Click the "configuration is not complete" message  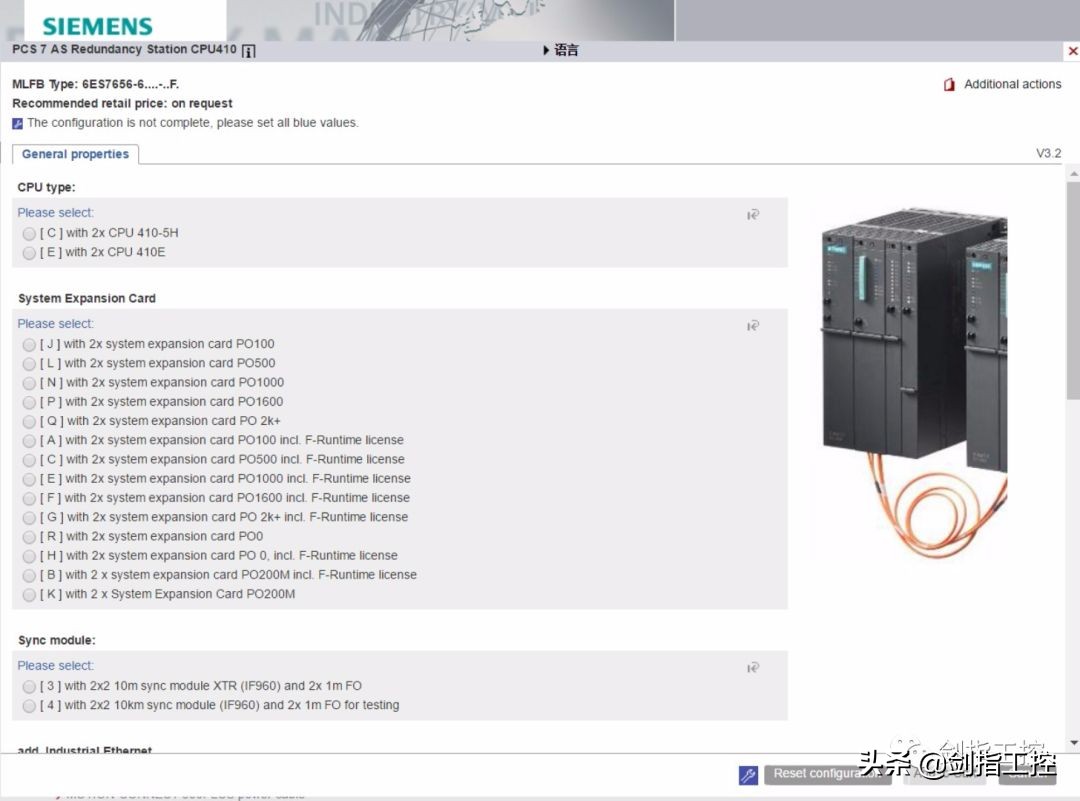click(x=193, y=123)
